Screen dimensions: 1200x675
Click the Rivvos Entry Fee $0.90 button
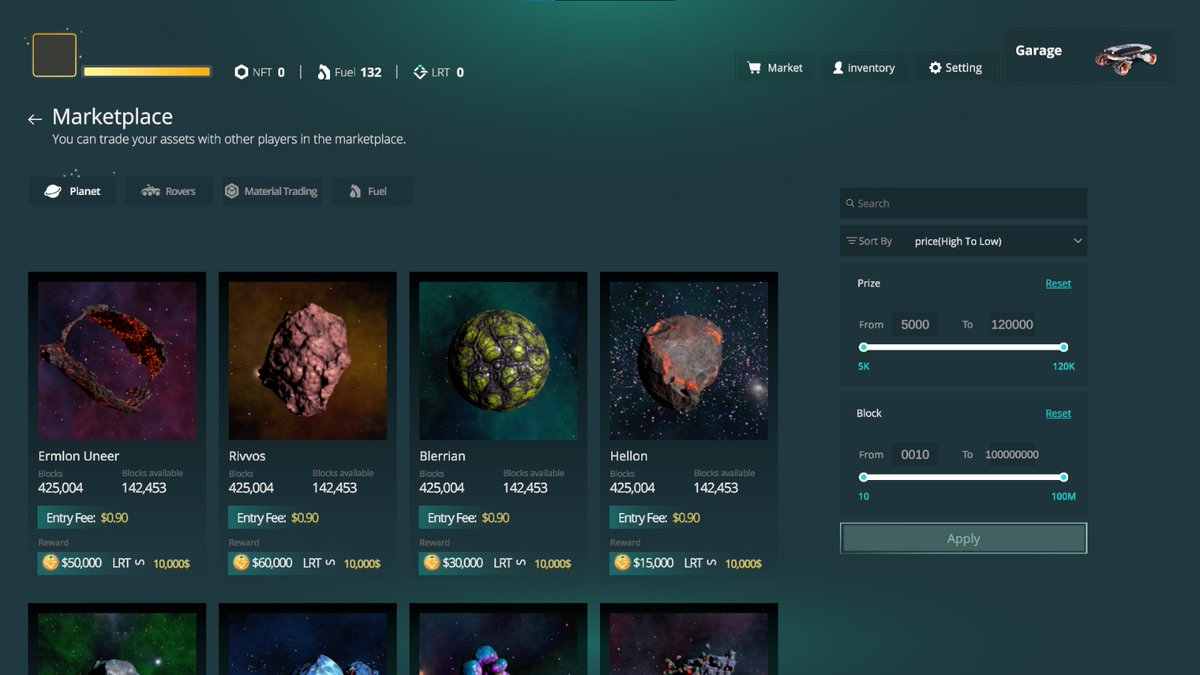pyautogui.click(x=275, y=518)
